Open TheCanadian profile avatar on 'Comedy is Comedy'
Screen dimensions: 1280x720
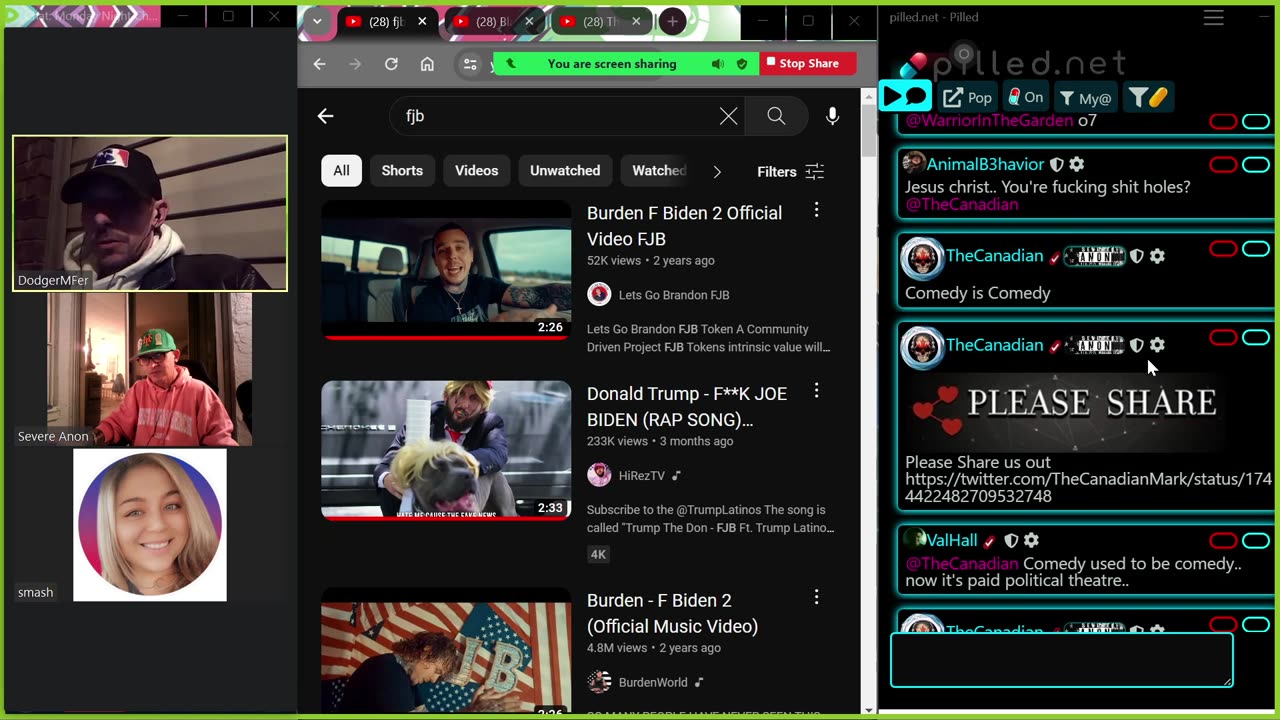click(922, 258)
